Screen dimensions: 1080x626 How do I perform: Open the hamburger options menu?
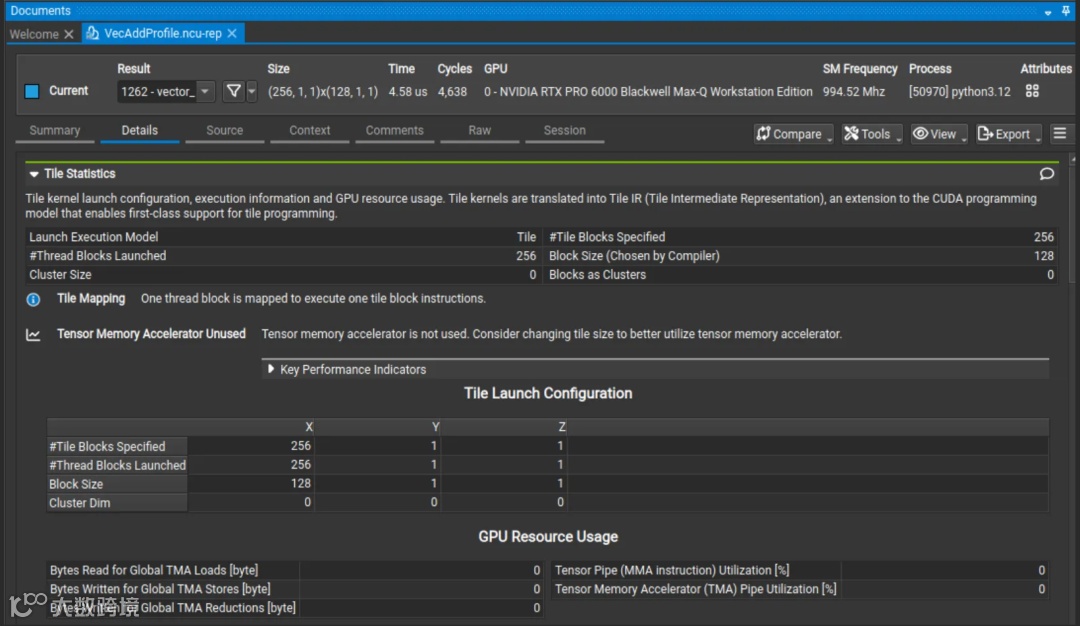tap(1060, 133)
